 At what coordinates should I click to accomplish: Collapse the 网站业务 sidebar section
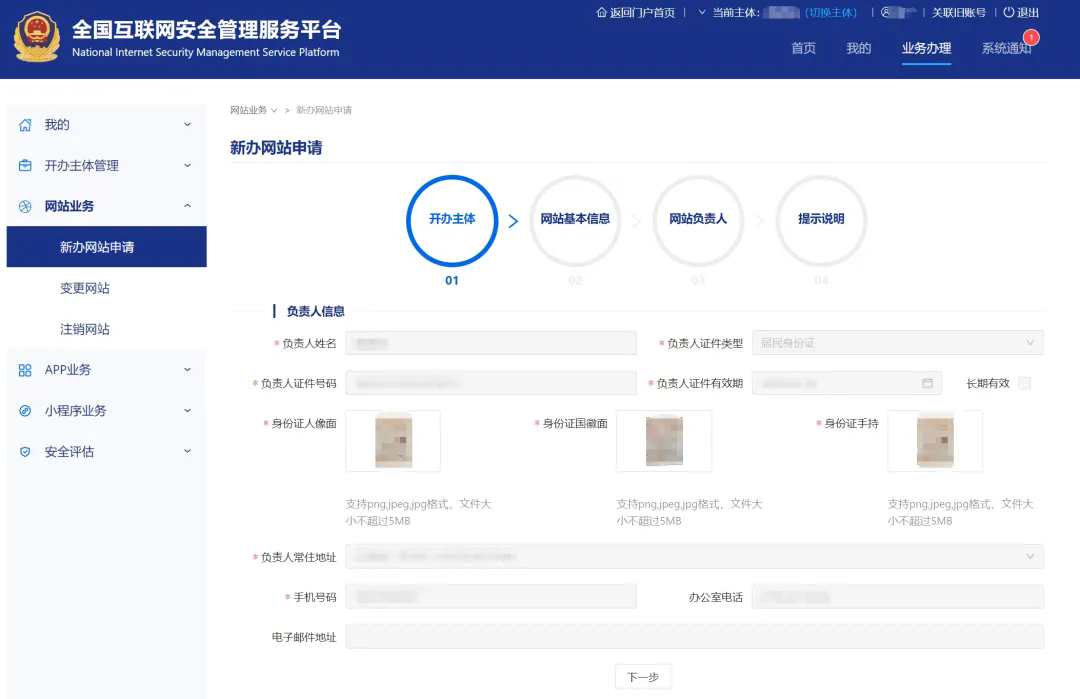point(187,206)
